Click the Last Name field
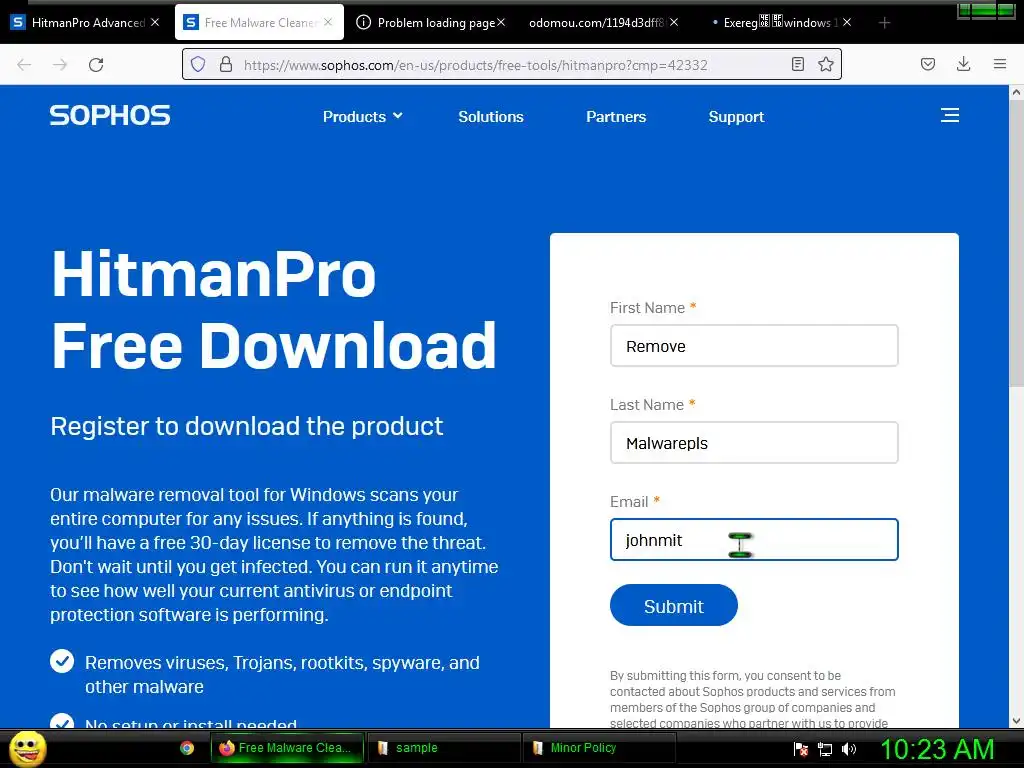1024x768 pixels. [x=754, y=442]
